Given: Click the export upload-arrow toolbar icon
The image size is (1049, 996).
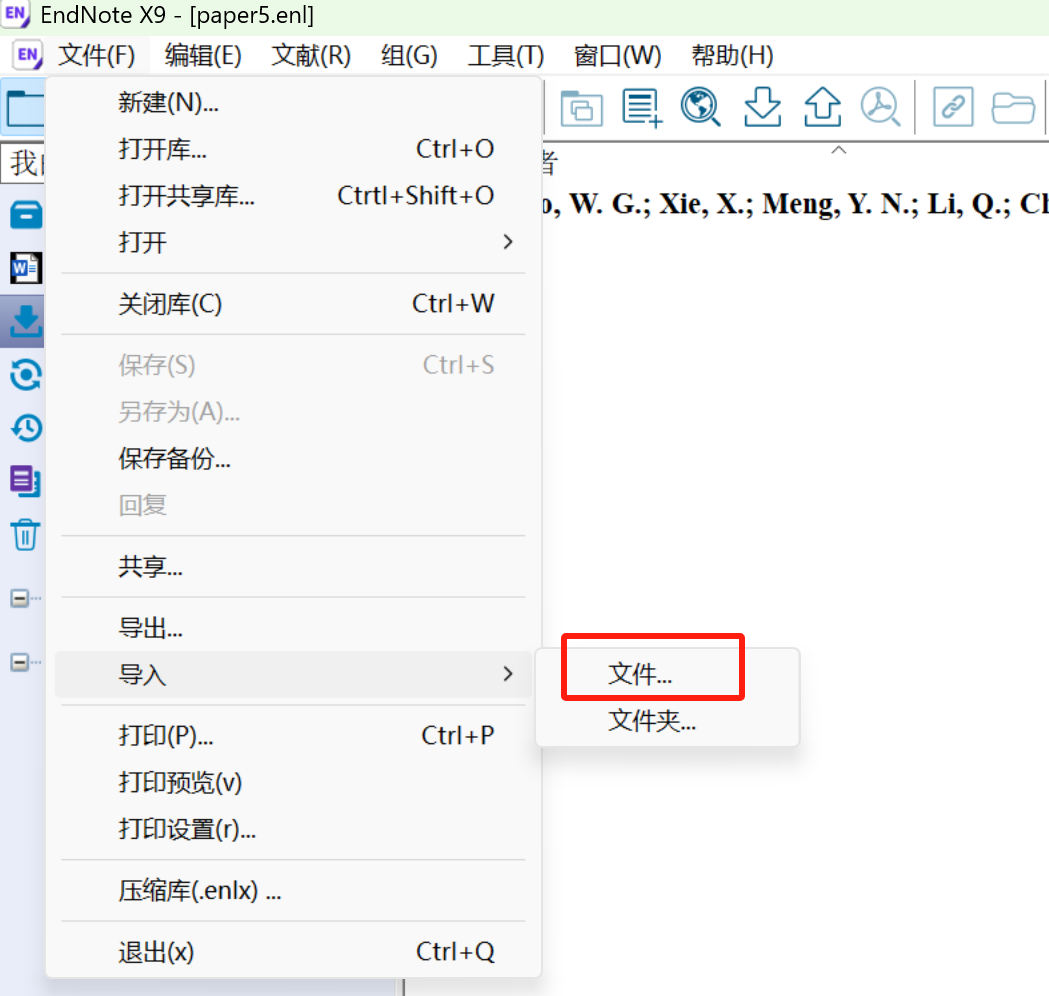Looking at the screenshot, I should pos(822,107).
